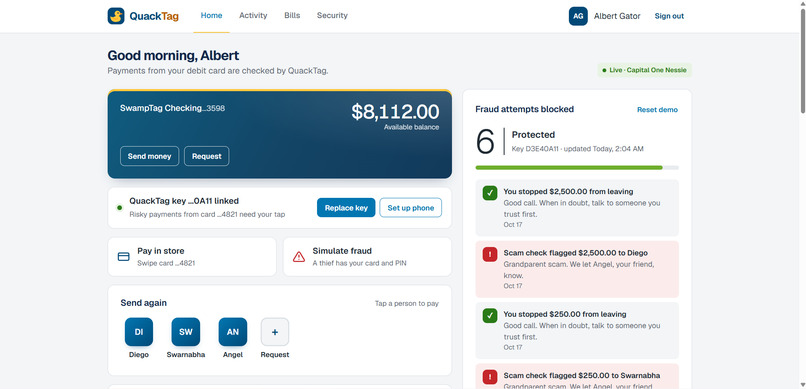Viewport: 806px width, 389px height.
Task: Click red alert icon for $2,500.00 to Diego
Action: [x=490, y=254]
